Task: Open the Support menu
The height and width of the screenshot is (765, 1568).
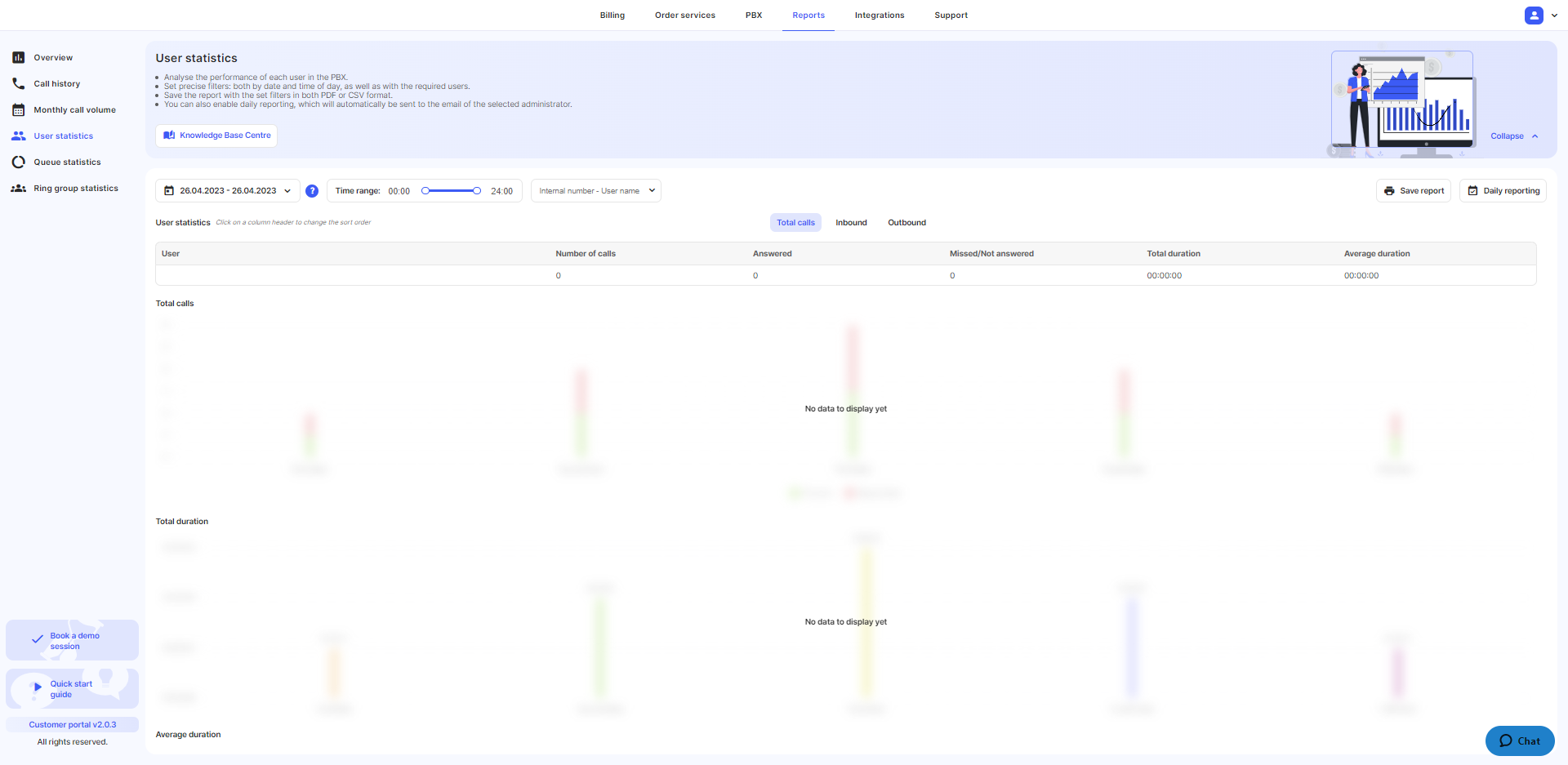Action: coord(951,15)
